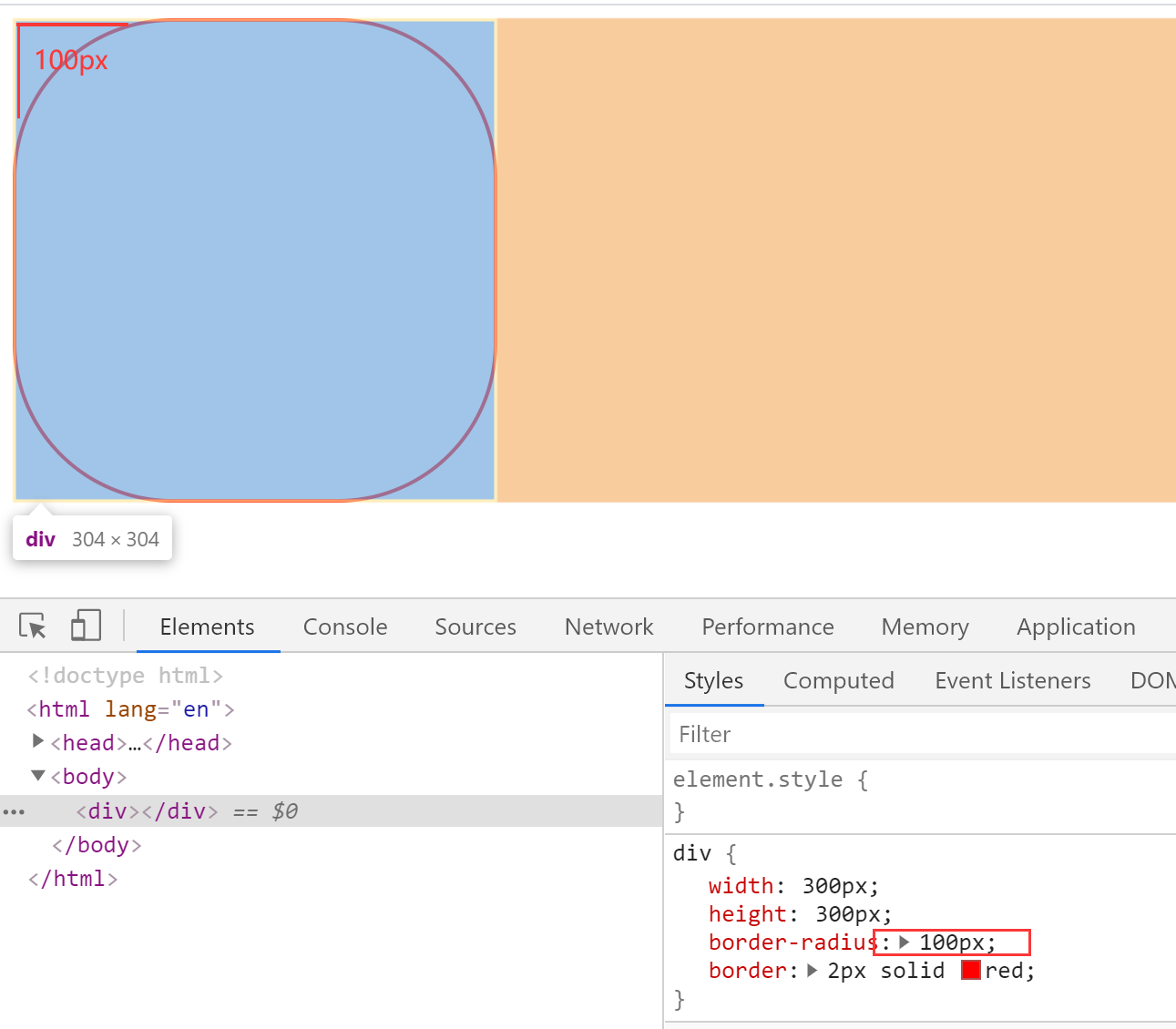
Task: Open the Event Listeners pane tab
Action: pyautogui.click(x=1013, y=680)
